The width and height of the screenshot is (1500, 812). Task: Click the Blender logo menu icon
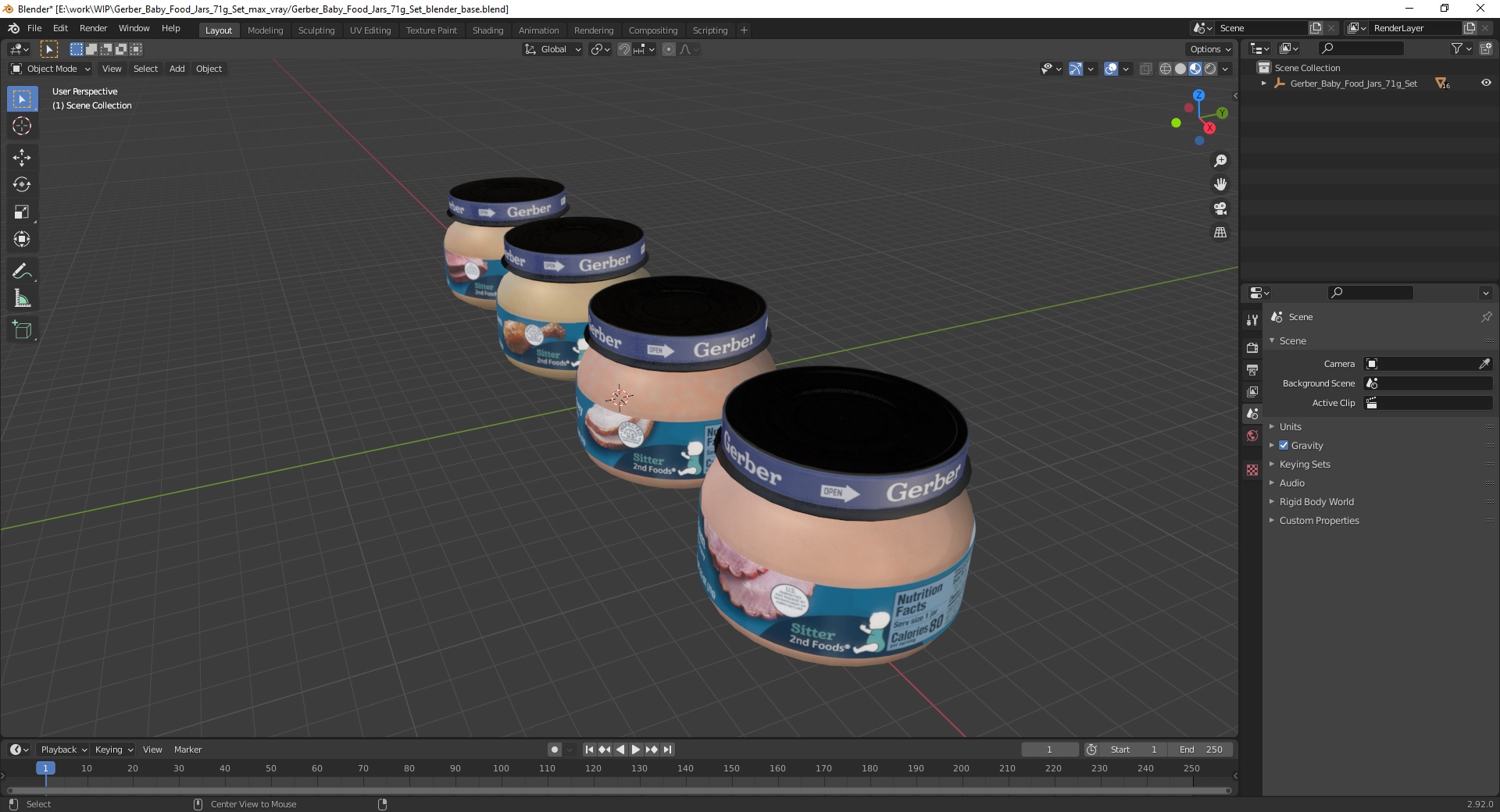click(13, 28)
